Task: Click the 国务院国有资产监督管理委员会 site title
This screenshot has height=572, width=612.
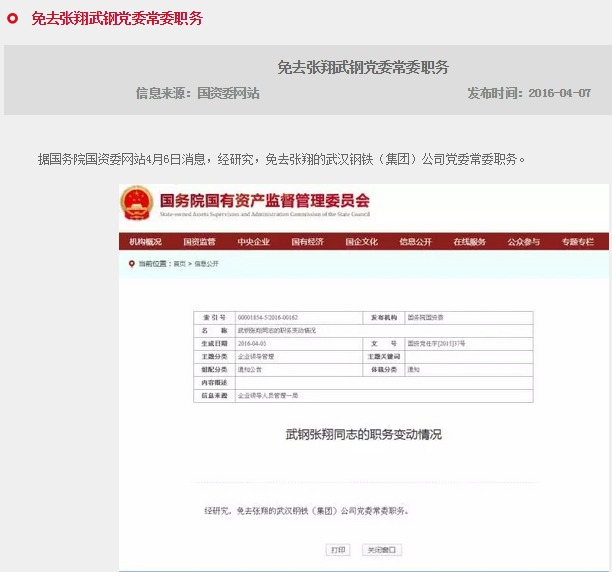Action: (x=264, y=200)
